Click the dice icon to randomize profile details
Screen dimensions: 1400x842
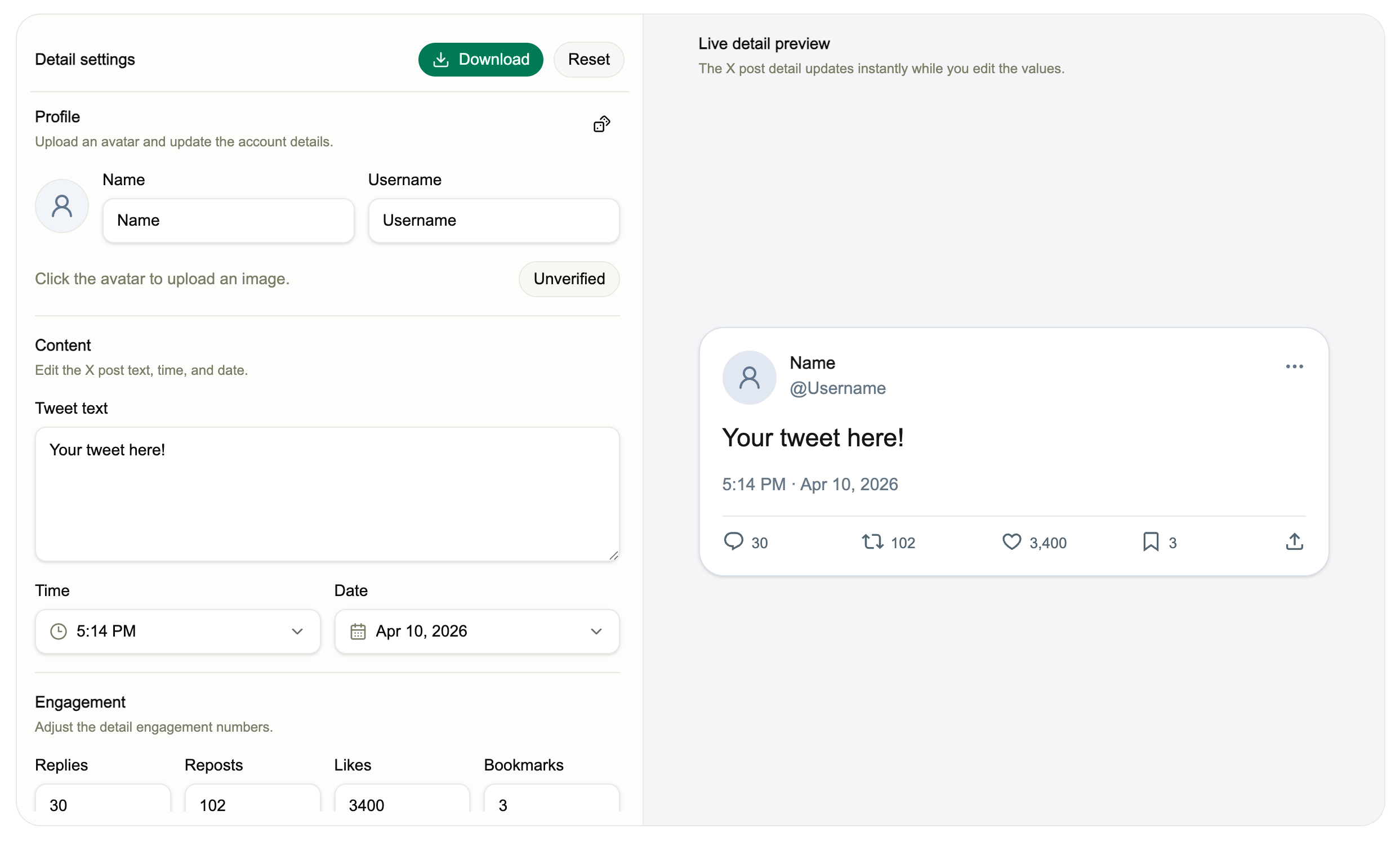click(601, 124)
